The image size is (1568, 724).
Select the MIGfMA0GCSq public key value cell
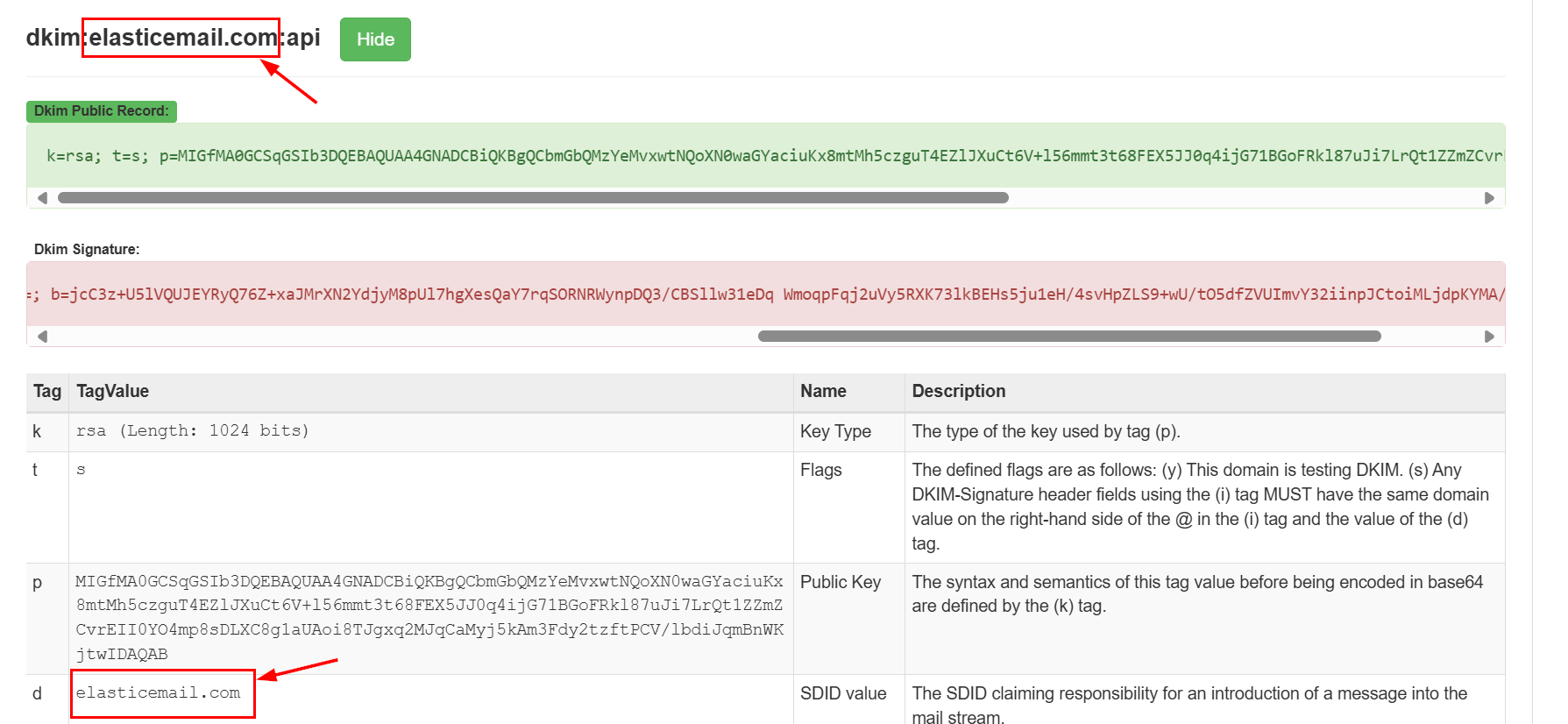[429, 617]
